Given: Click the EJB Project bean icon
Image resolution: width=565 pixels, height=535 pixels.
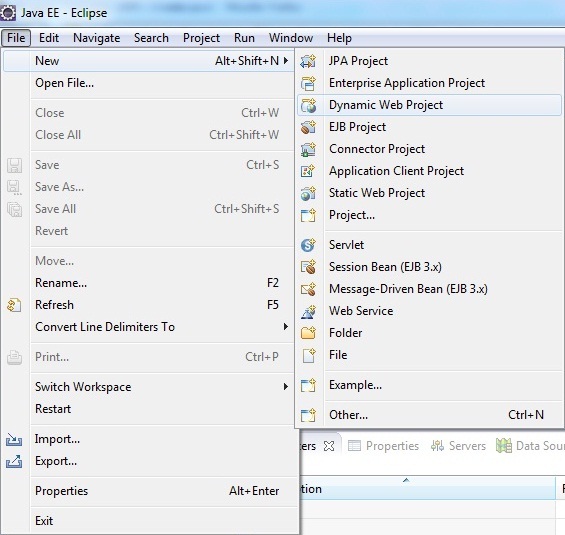Looking at the screenshot, I should pyautogui.click(x=308, y=127).
